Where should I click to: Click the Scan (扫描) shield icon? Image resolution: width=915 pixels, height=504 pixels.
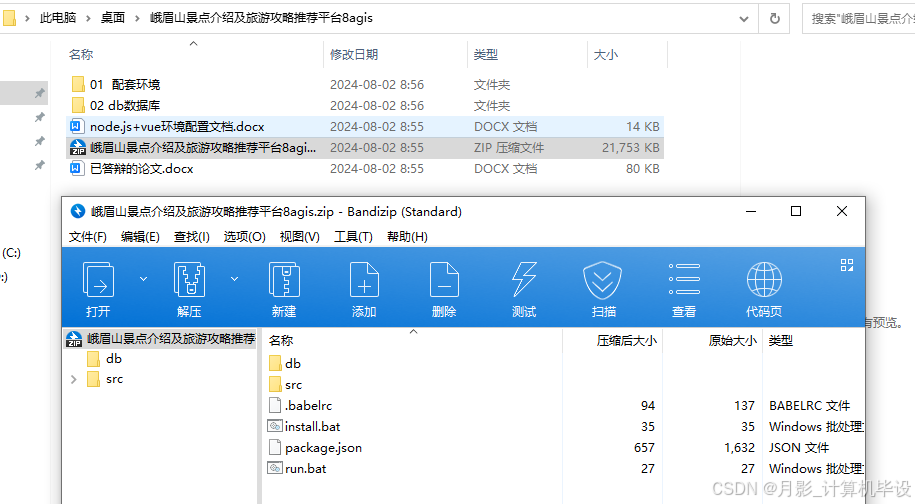coord(603,280)
